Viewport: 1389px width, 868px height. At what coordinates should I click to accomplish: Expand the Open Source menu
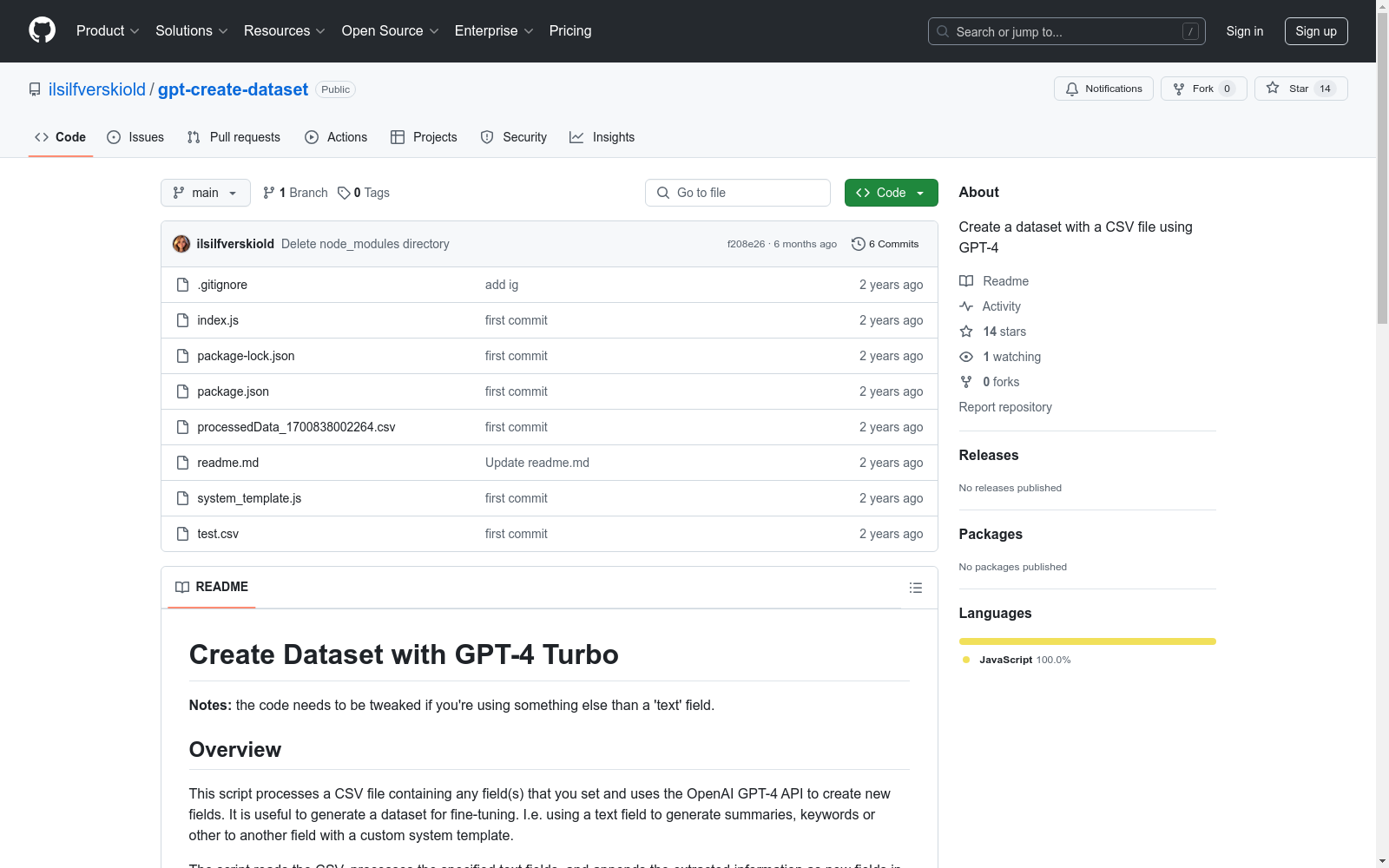[391, 31]
